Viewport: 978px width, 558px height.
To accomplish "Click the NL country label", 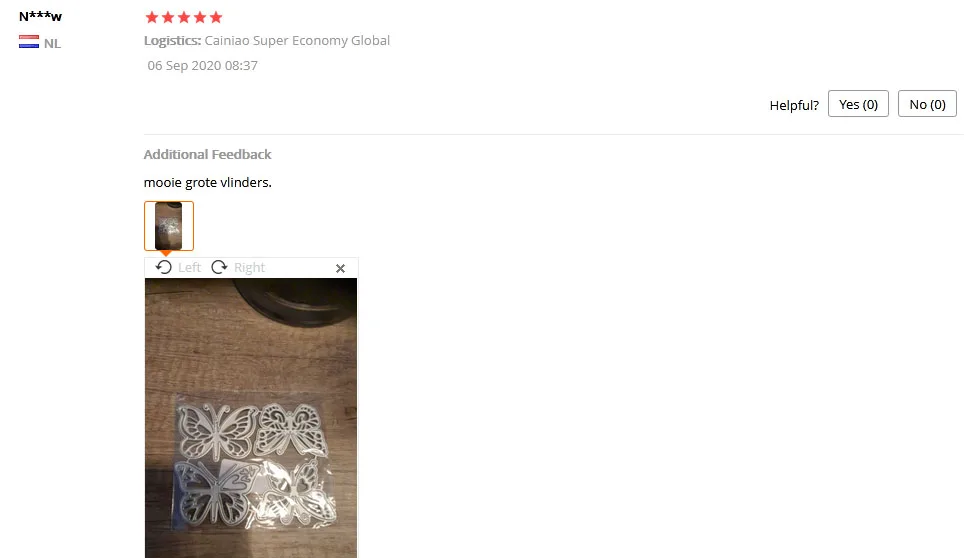I will tap(52, 44).
